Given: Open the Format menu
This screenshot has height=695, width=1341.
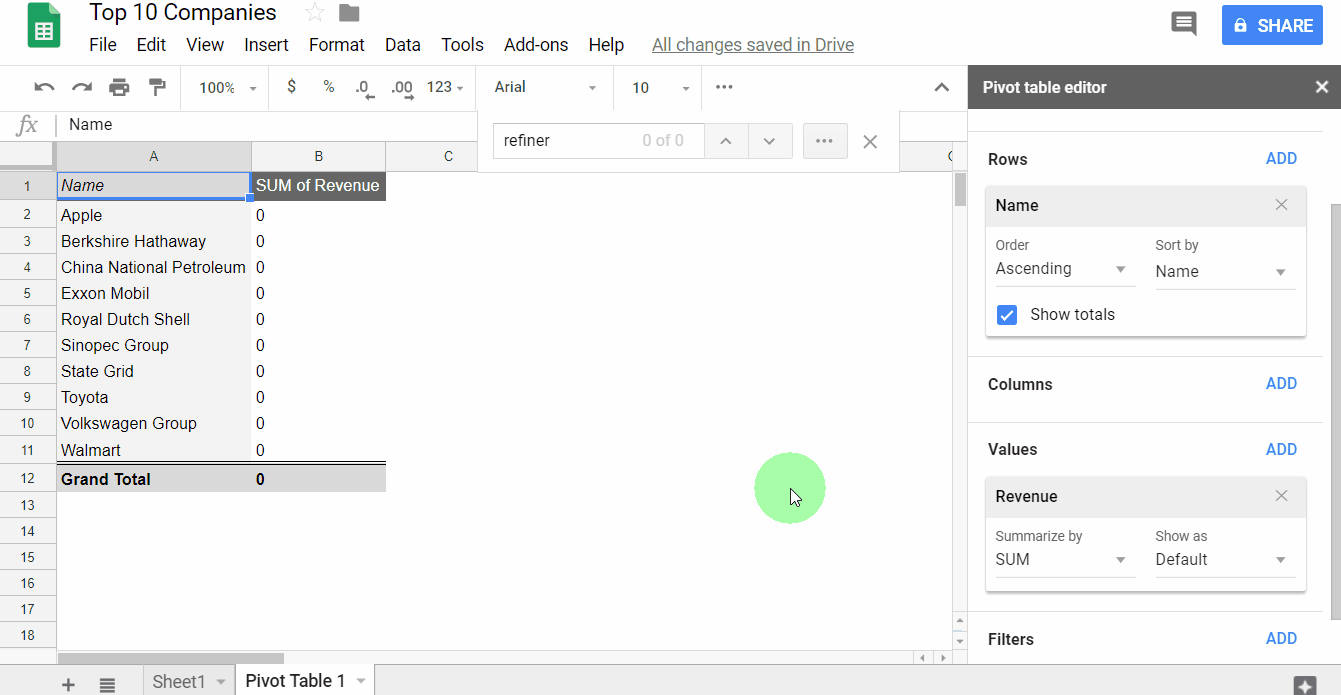Looking at the screenshot, I should pos(337,45).
